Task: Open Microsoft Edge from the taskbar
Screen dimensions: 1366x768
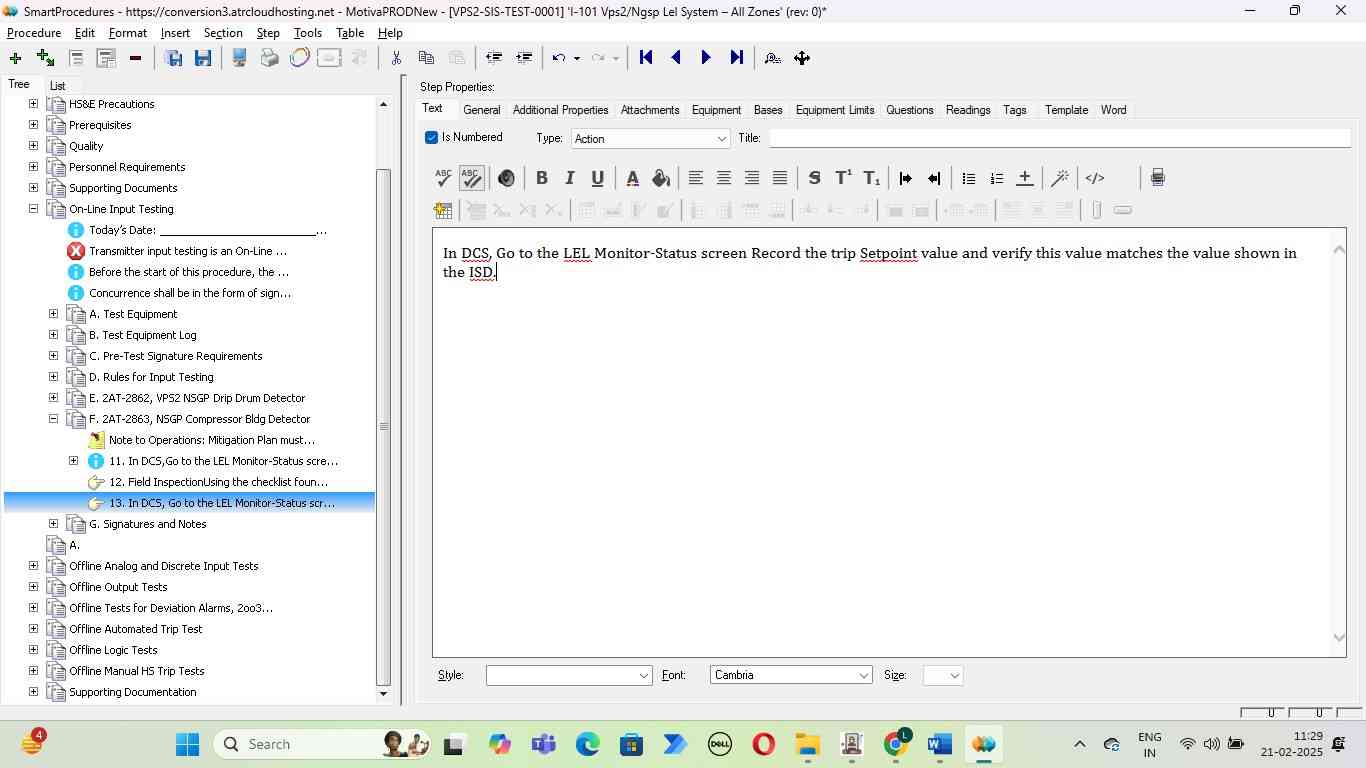Action: pos(587,745)
